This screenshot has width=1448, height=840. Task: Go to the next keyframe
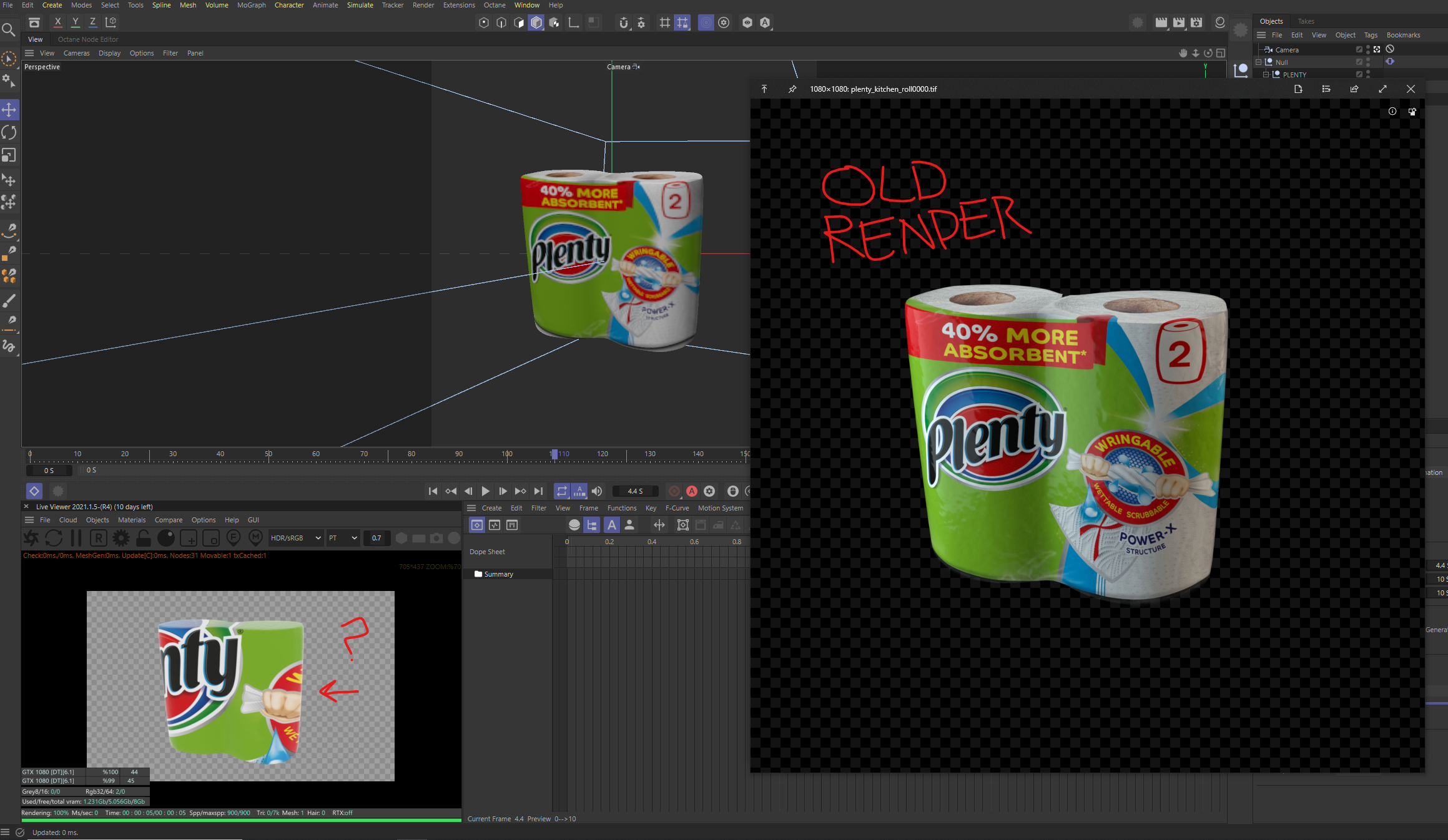tap(520, 491)
